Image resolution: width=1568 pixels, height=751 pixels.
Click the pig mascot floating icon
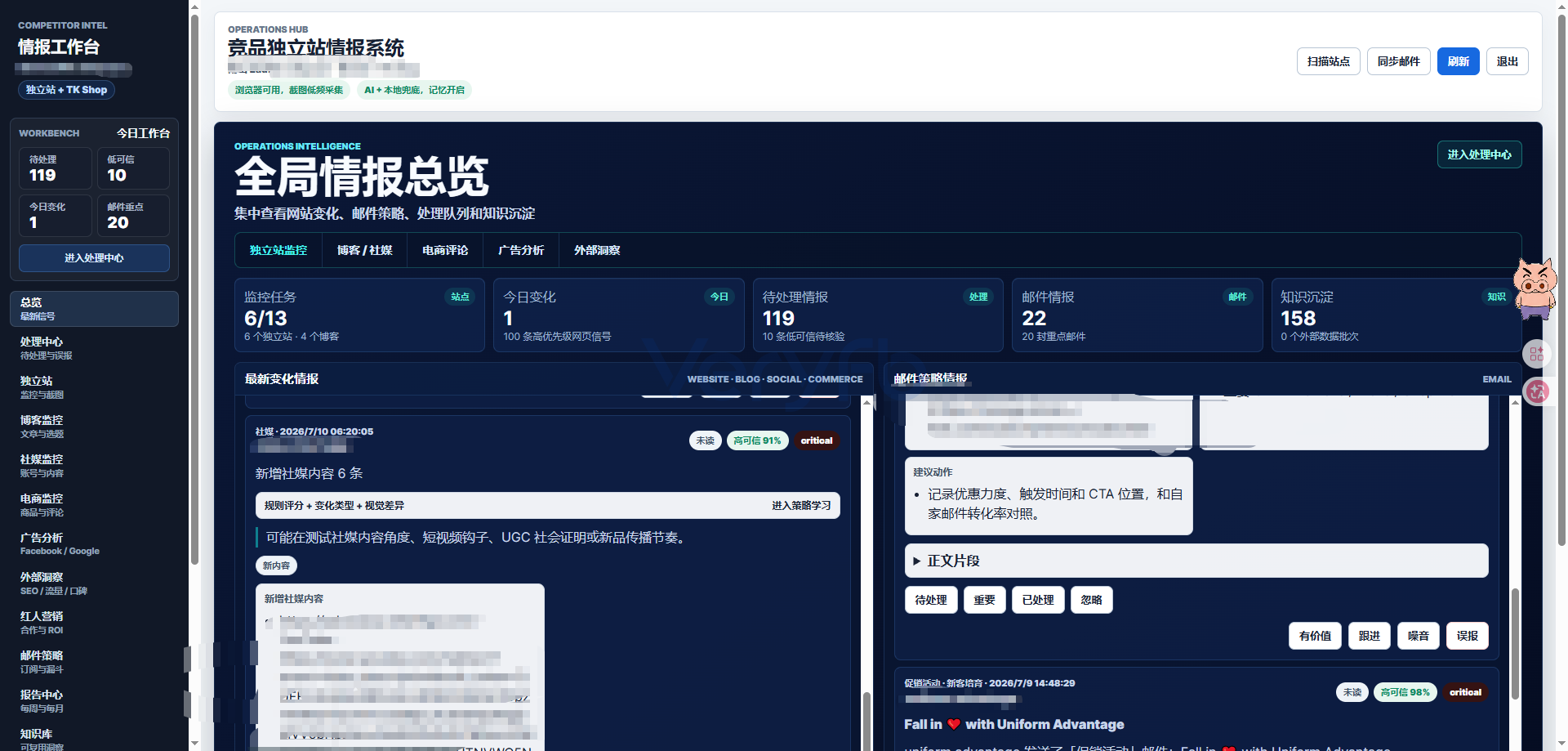pos(1535,288)
